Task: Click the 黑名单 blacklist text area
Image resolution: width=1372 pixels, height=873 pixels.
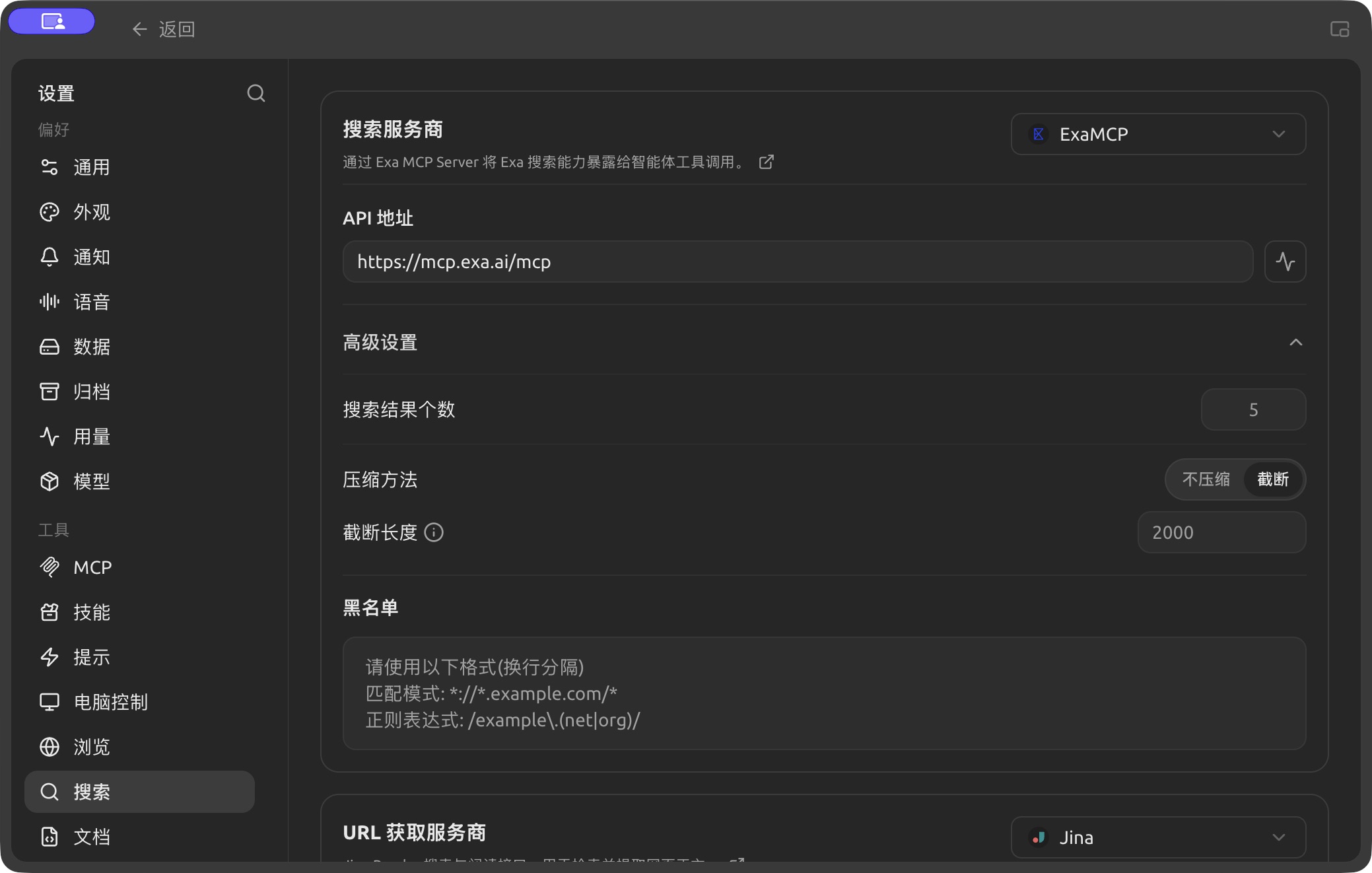Action: point(824,693)
